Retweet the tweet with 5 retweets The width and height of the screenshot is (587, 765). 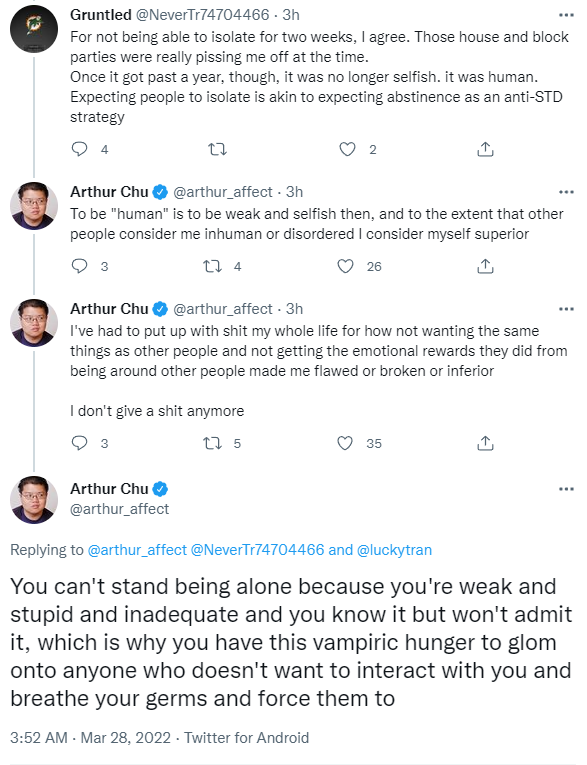(x=212, y=443)
